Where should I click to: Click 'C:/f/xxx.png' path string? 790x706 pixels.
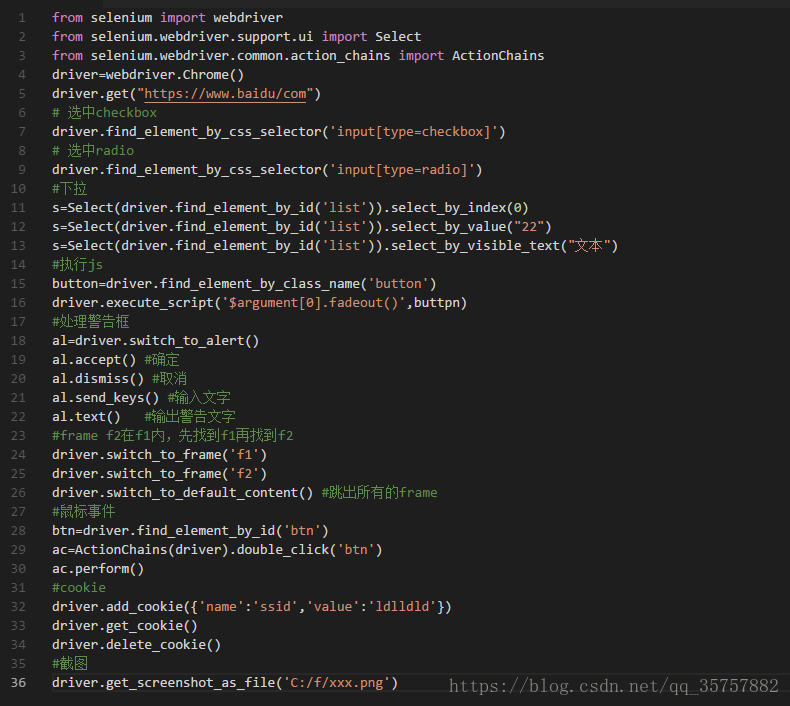pos(337,683)
